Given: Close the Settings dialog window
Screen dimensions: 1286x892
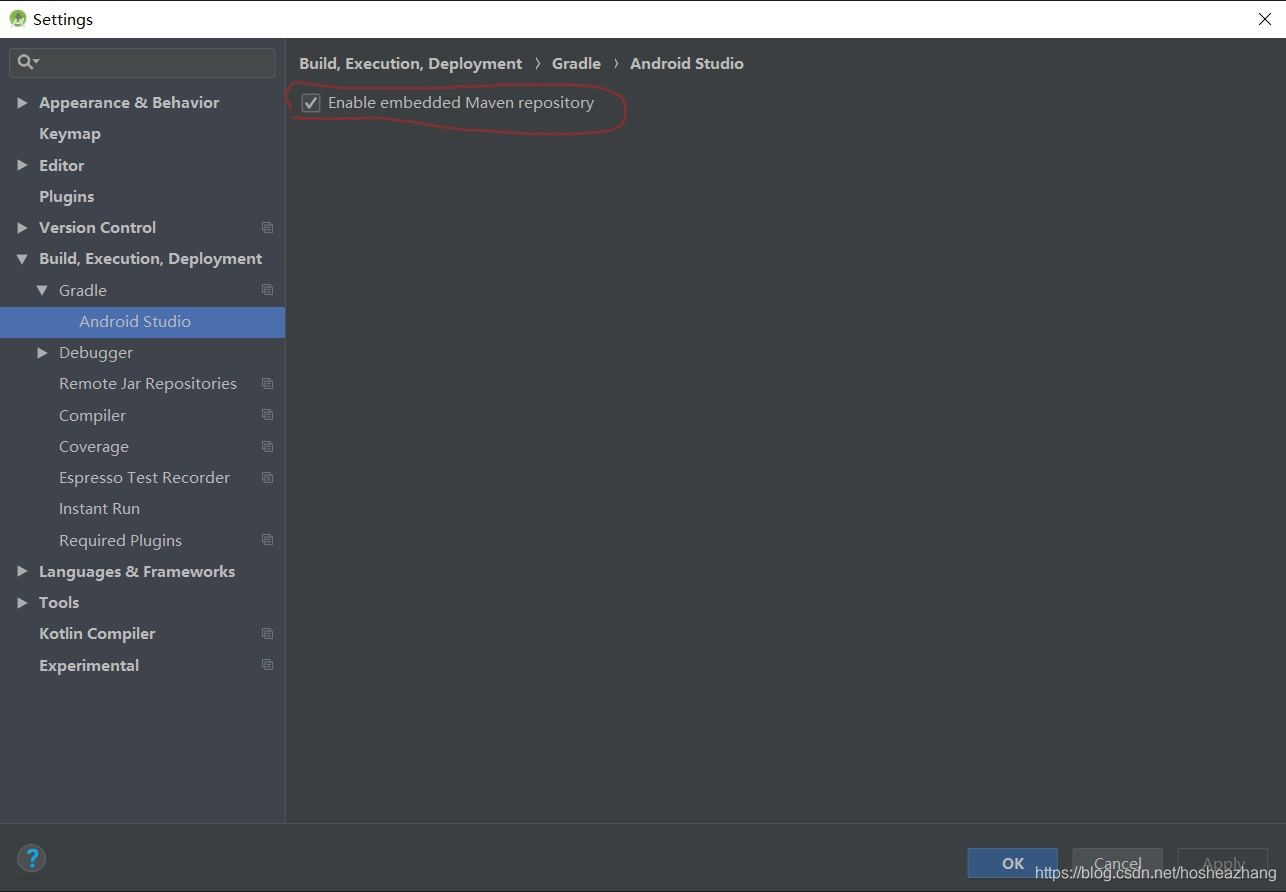Looking at the screenshot, I should (1264, 19).
